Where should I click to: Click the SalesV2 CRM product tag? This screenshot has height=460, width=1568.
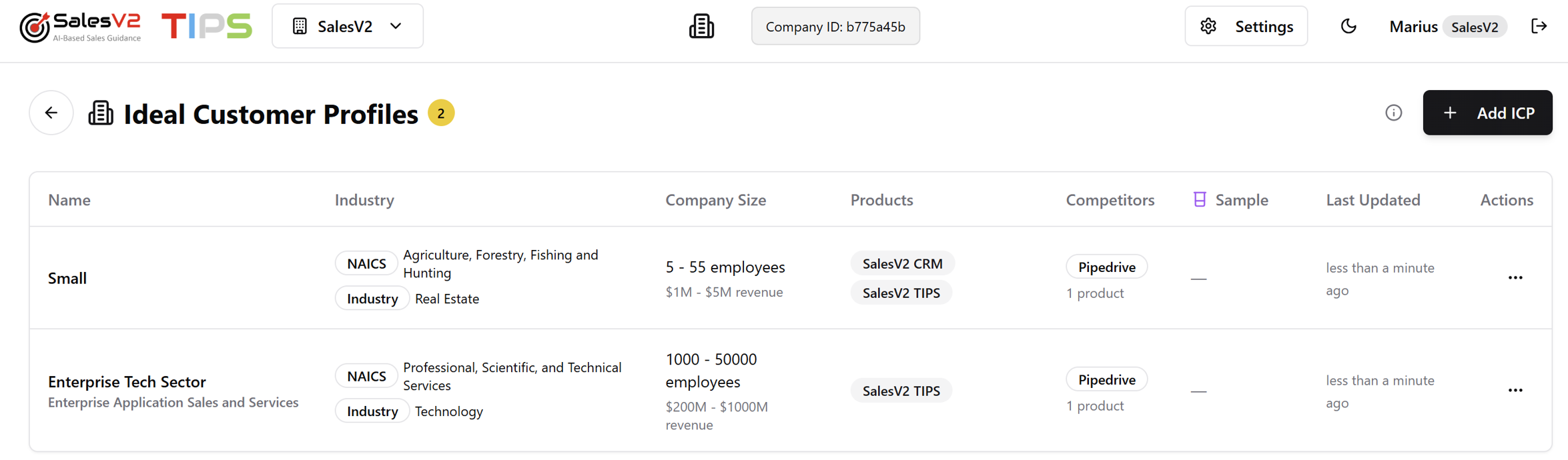[x=902, y=263]
